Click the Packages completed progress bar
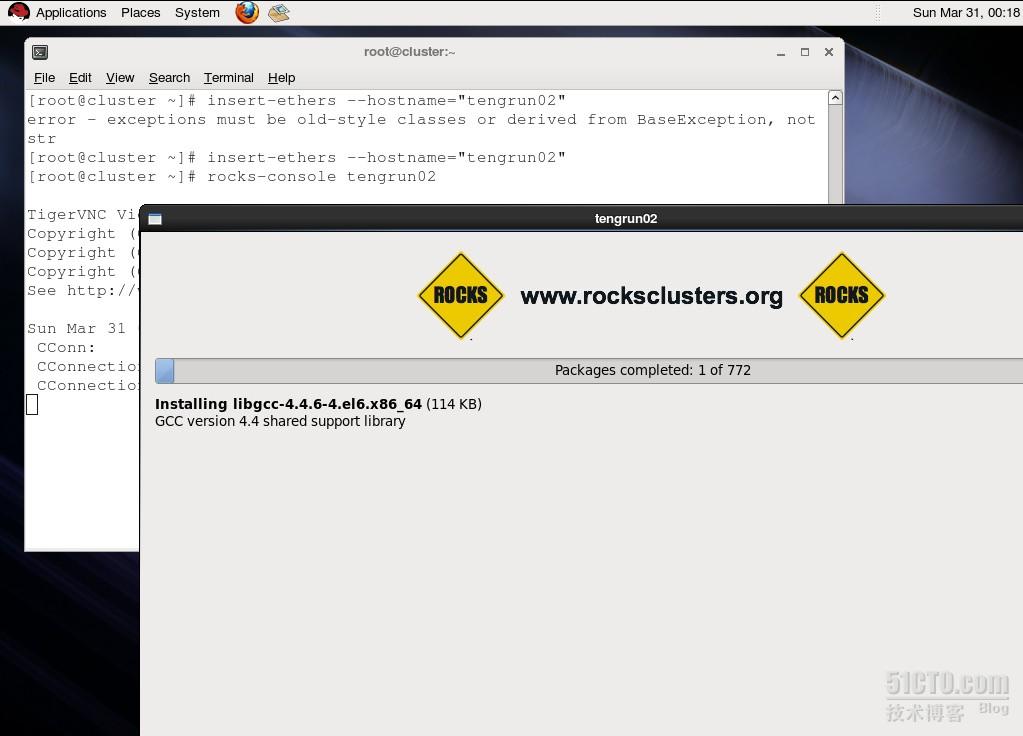The height and width of the screenshot is (736, 1023). point(588,370)
